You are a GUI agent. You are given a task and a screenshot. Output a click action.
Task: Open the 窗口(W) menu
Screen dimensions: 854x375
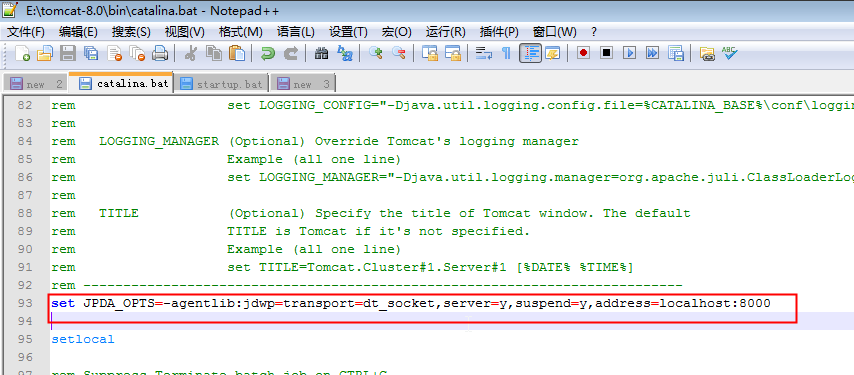[554, 32]
